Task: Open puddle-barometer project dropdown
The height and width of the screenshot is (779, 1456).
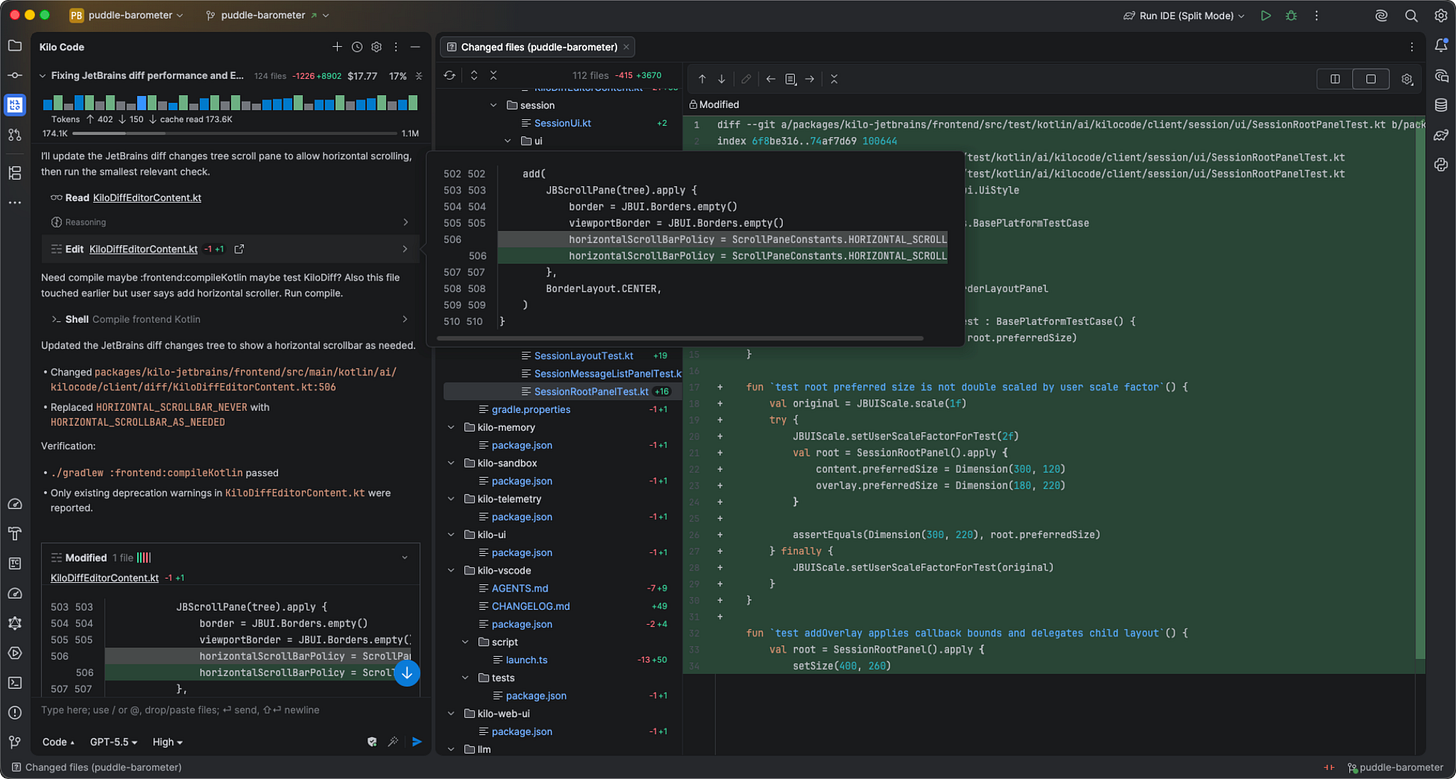Action: click(x=127, y=16)
